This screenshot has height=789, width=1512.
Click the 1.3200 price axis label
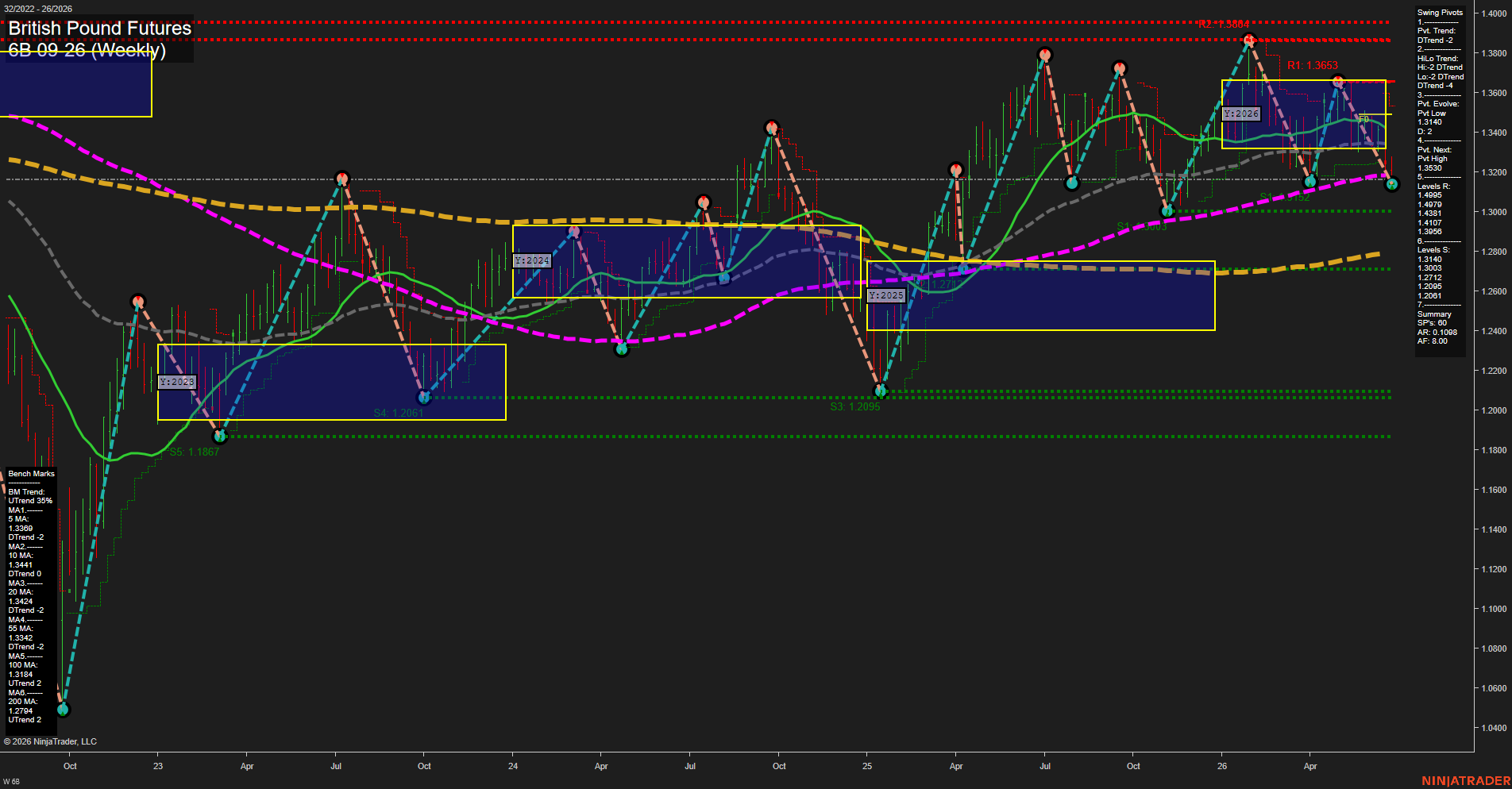(1493, 172)
